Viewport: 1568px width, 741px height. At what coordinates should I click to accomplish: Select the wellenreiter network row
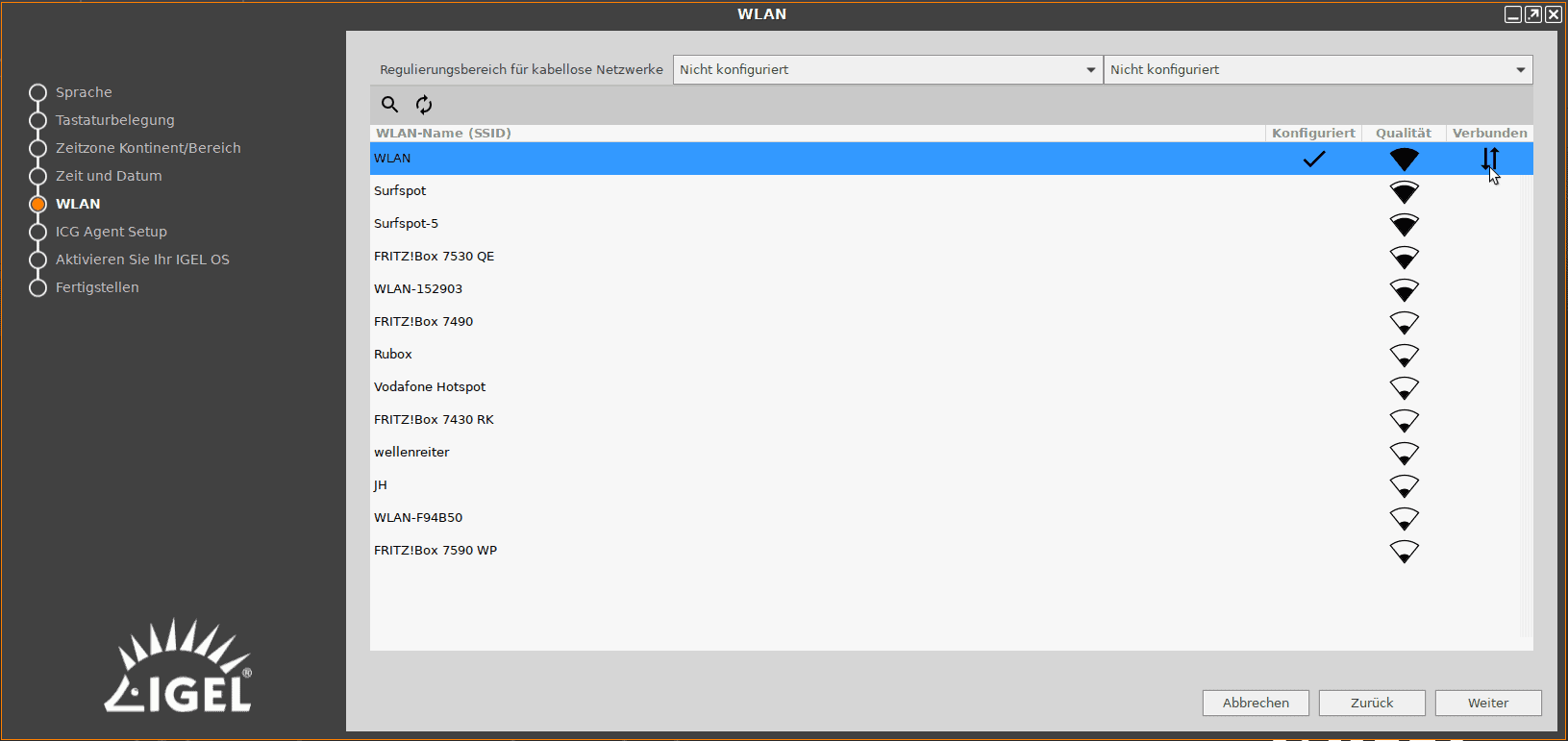411,453
